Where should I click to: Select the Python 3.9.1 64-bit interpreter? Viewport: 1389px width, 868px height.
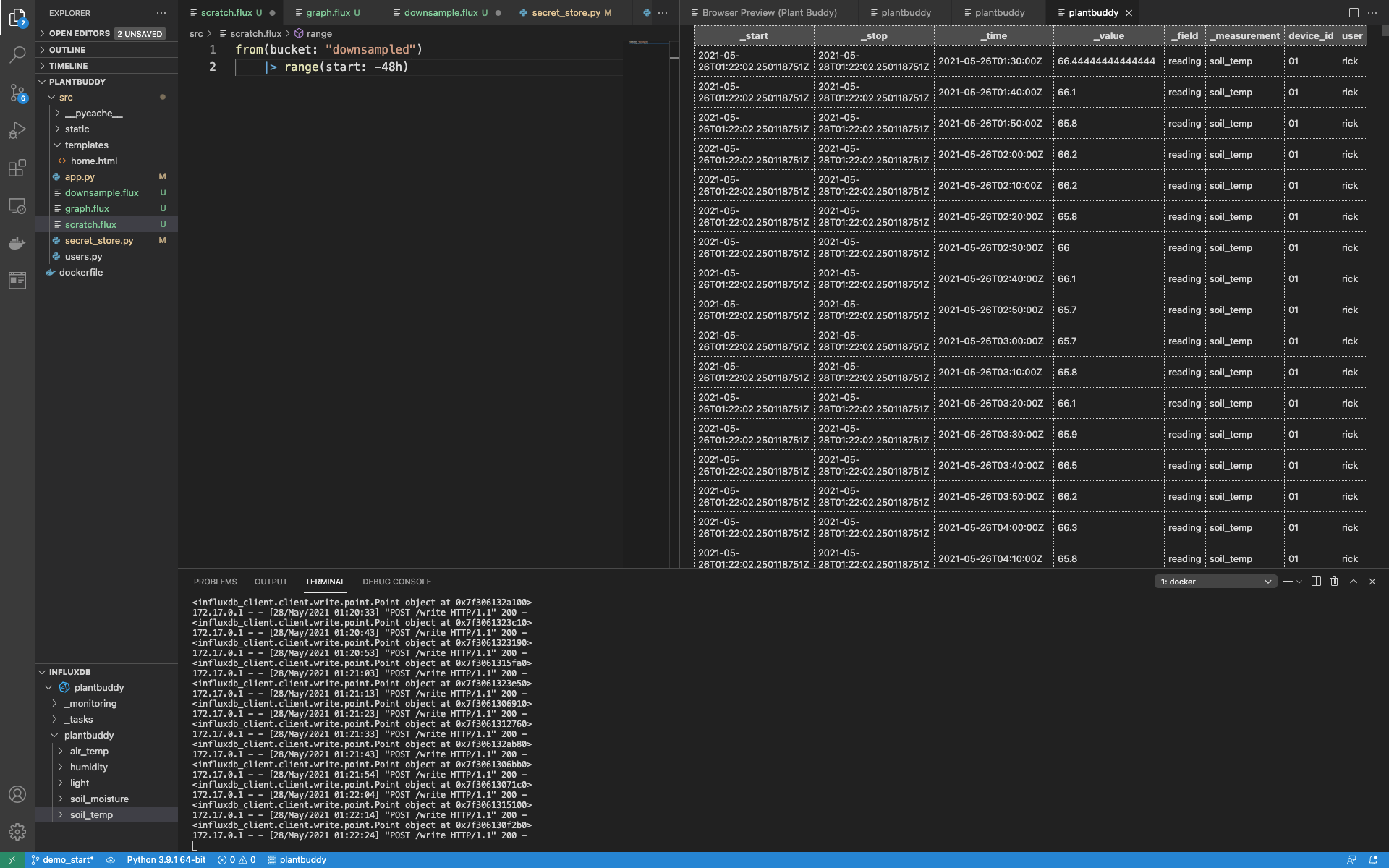(166, 859)
